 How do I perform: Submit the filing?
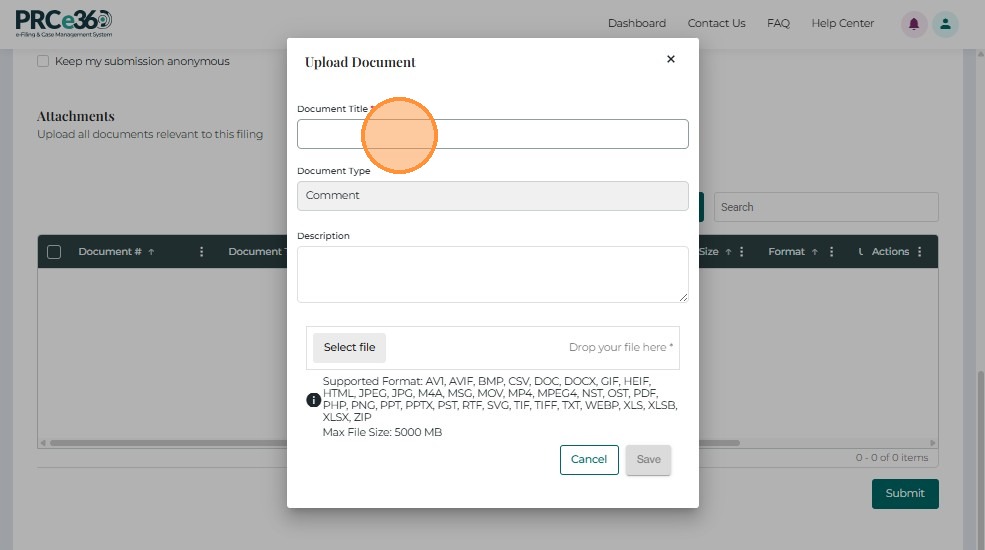[905, 493]
